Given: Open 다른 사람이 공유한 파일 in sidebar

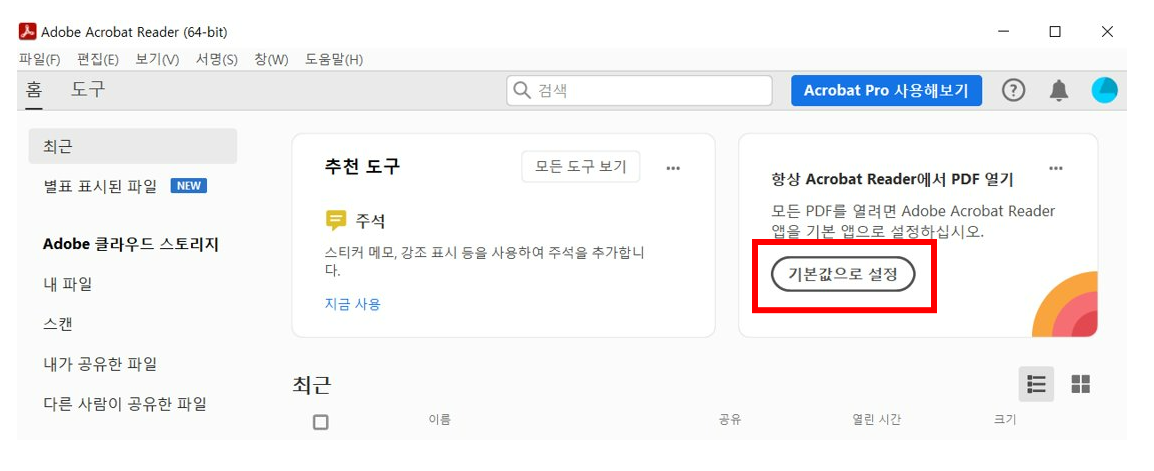Looking at the screenshot, I should click(125, 404).
